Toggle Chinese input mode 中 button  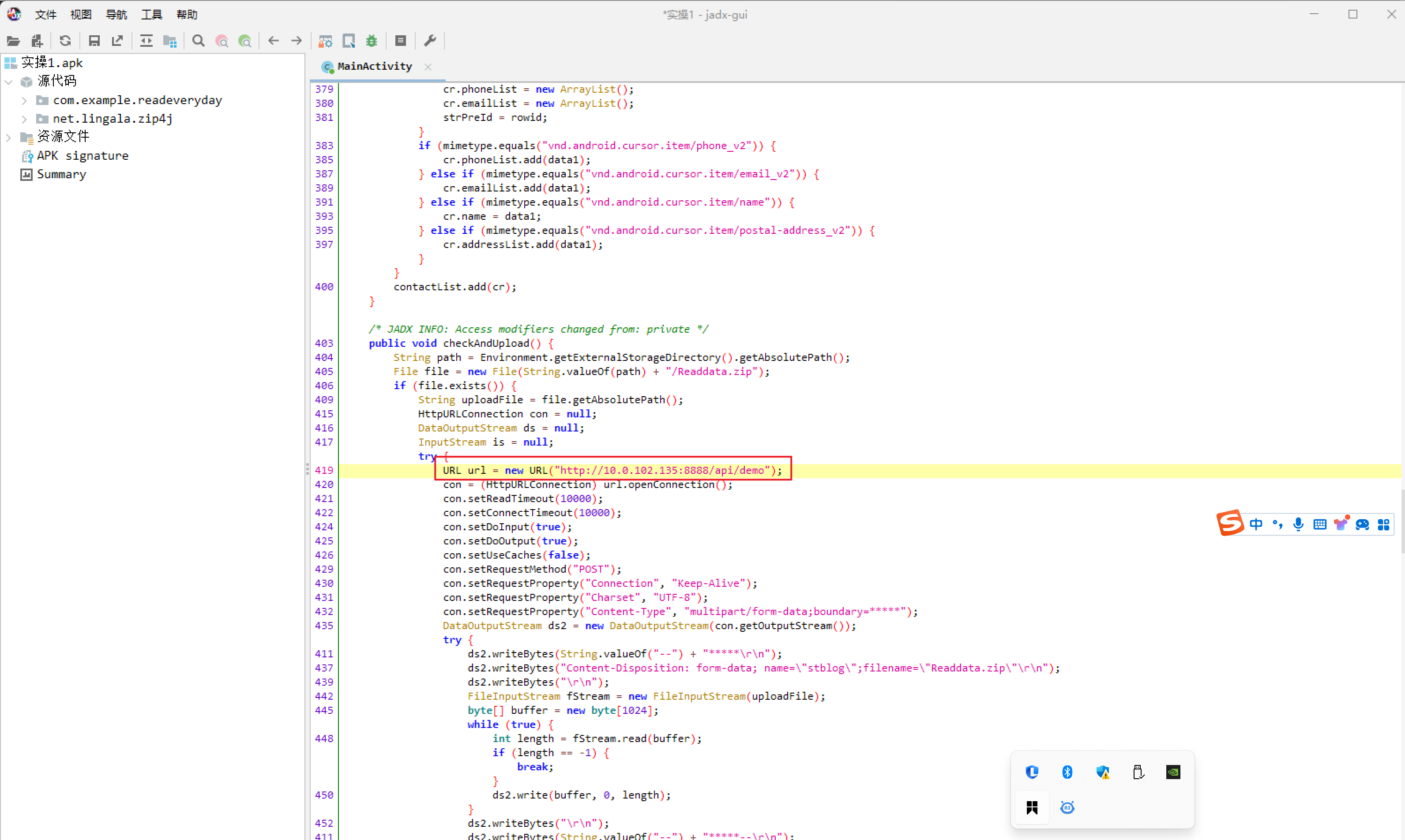click(1255, 524)
